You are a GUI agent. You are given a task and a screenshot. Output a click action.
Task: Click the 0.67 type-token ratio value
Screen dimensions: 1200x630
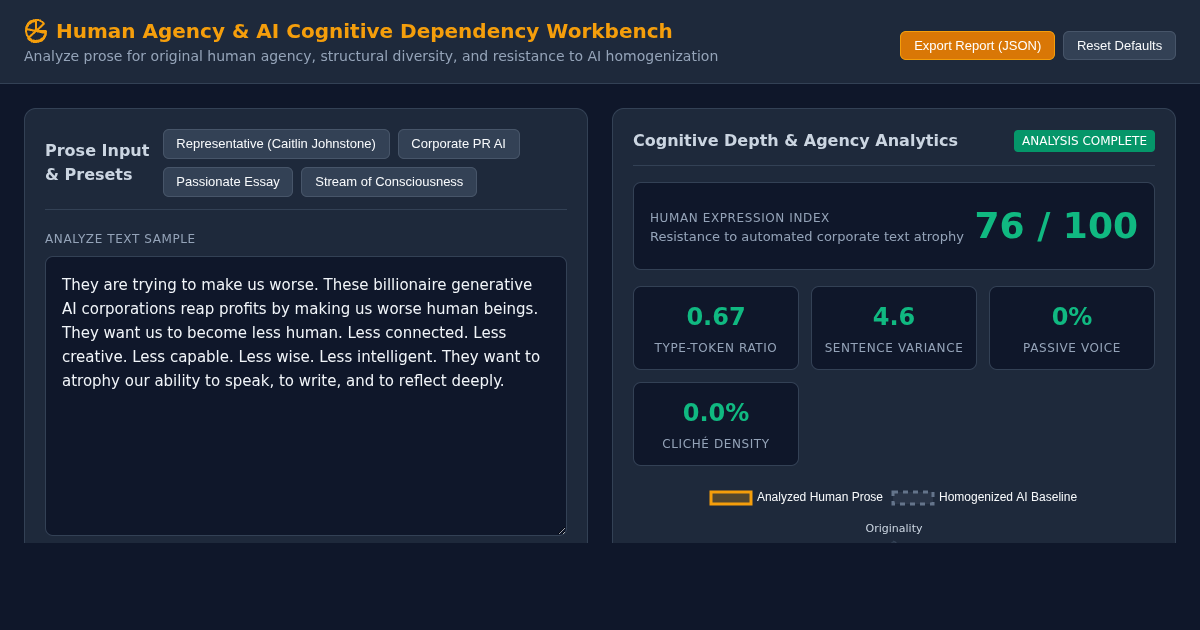coord(716,317)
